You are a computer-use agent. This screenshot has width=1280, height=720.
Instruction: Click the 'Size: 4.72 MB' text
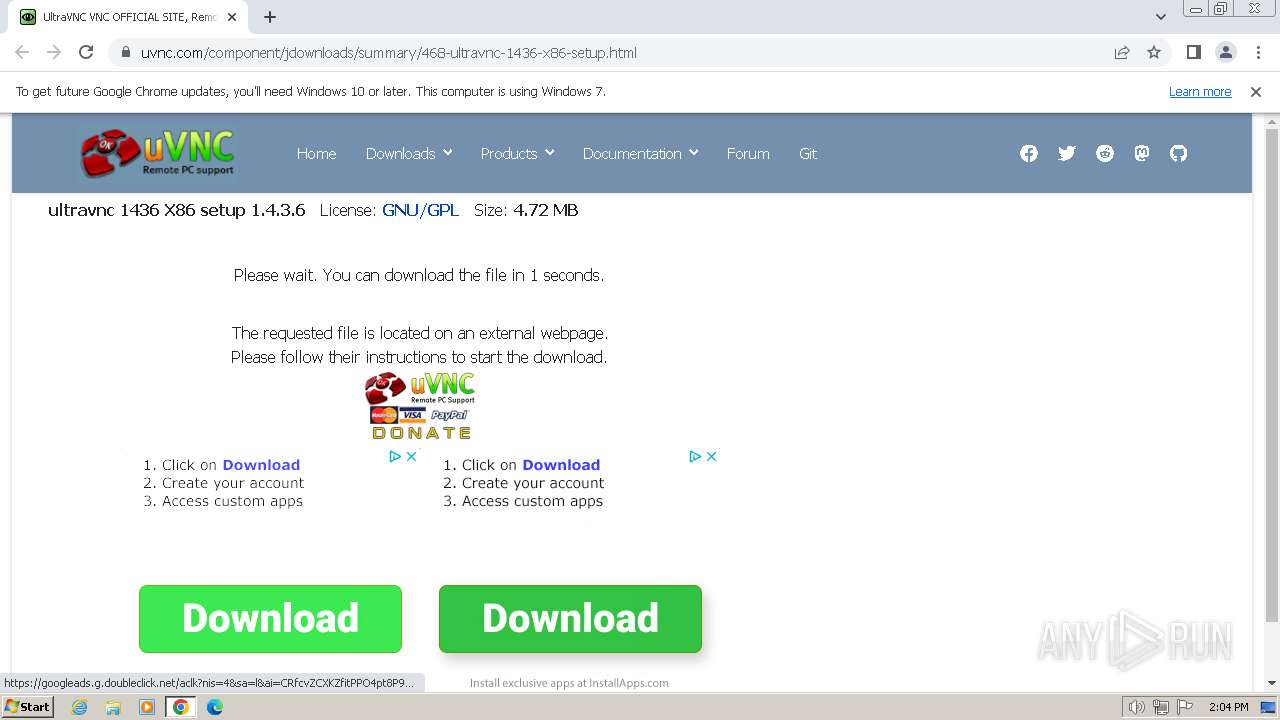526,210
